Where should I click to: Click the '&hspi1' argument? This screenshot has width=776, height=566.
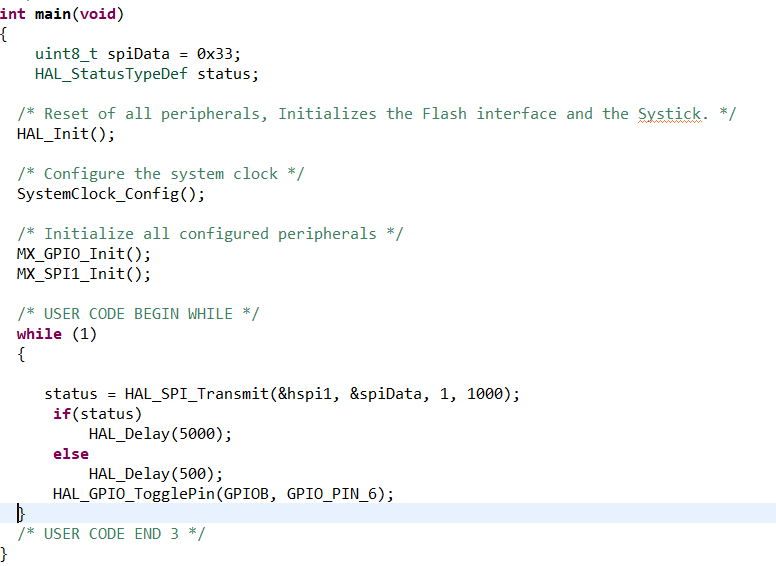click(304, 394)
